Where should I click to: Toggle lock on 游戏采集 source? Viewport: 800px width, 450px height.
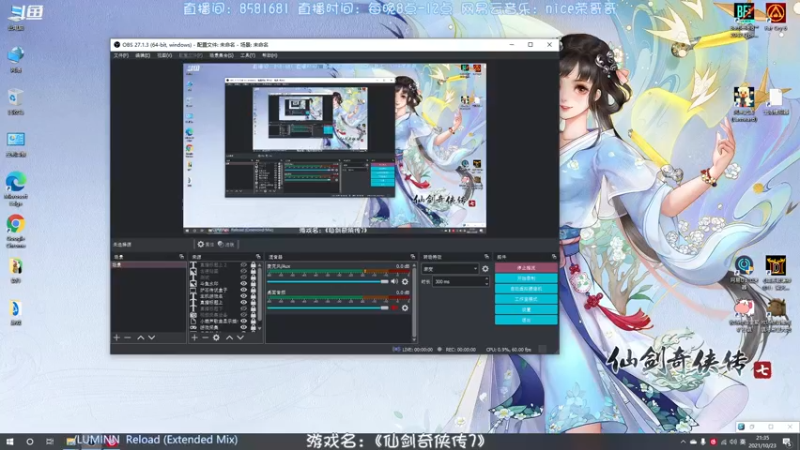253,328
